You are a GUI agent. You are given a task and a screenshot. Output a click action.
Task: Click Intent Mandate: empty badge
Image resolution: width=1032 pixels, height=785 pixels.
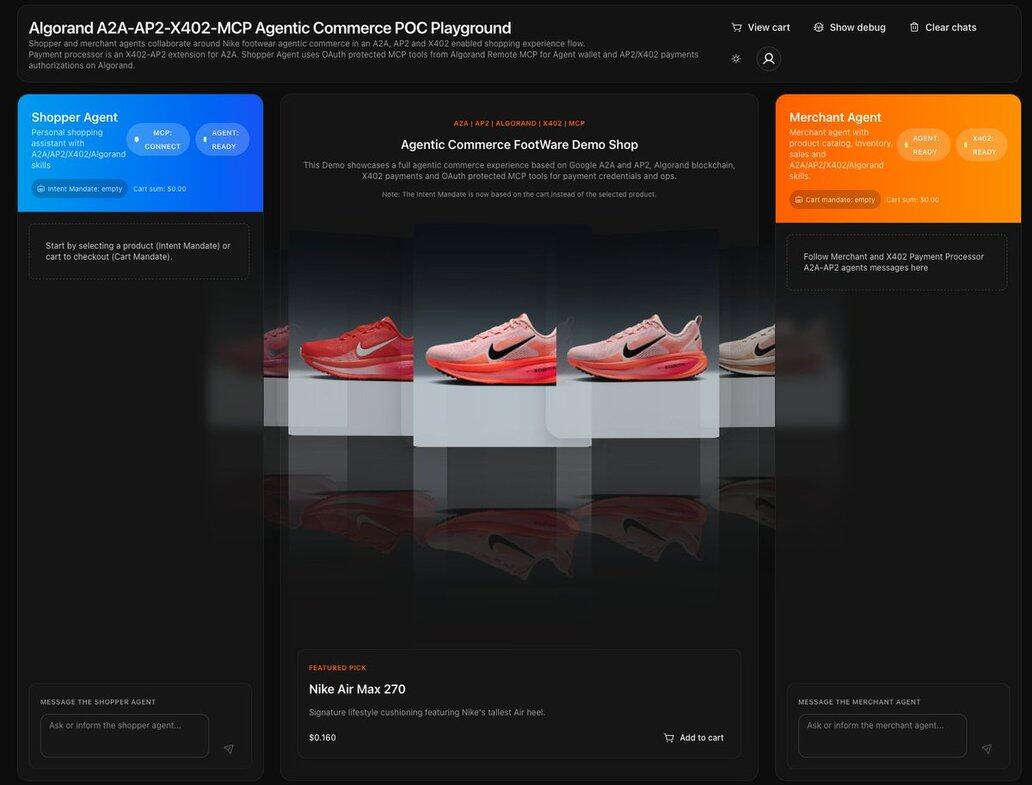(x=79, y=188)
